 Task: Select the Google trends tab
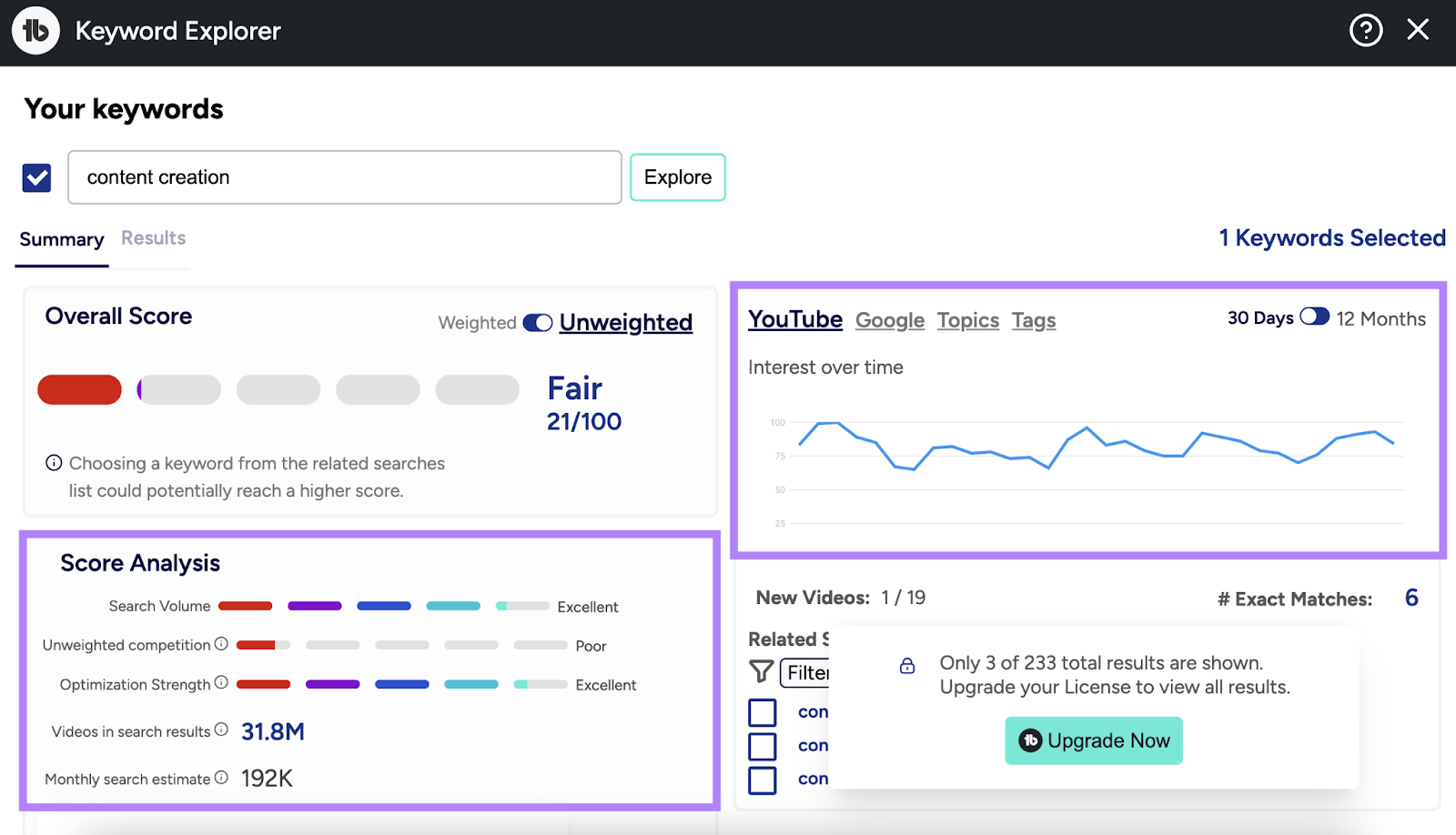pyautogui.click(x=890, y=320)
